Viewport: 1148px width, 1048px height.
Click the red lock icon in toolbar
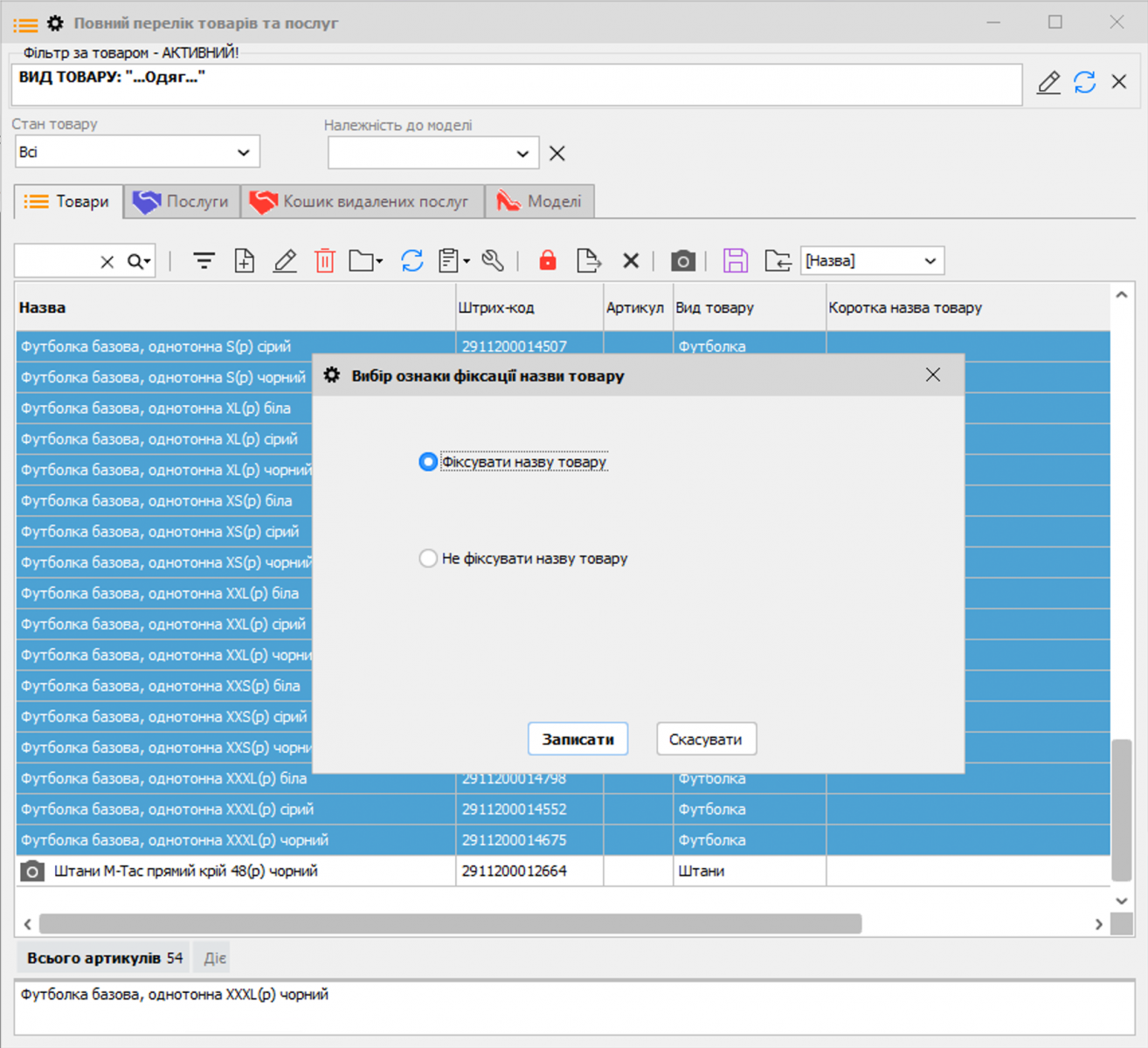(548, 260)
